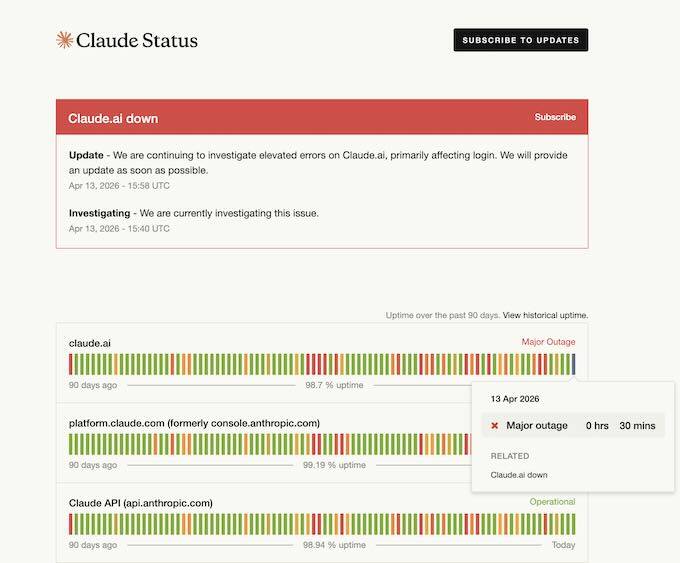The height and width of the screenshot is (563, 680).
Task: Click the related Claude.ai down tooltip link
Action: pyautogui.click(x=518, y=475)
